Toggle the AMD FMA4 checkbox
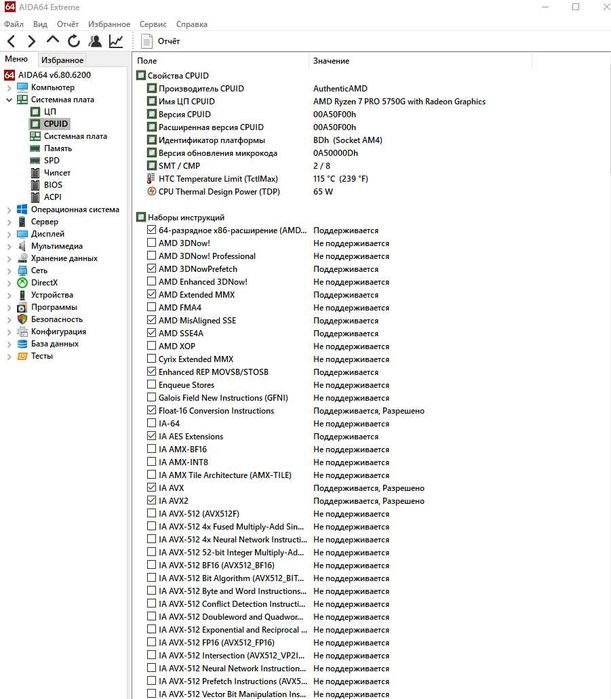The image size is (611, 699). click(x=152, y=307)
